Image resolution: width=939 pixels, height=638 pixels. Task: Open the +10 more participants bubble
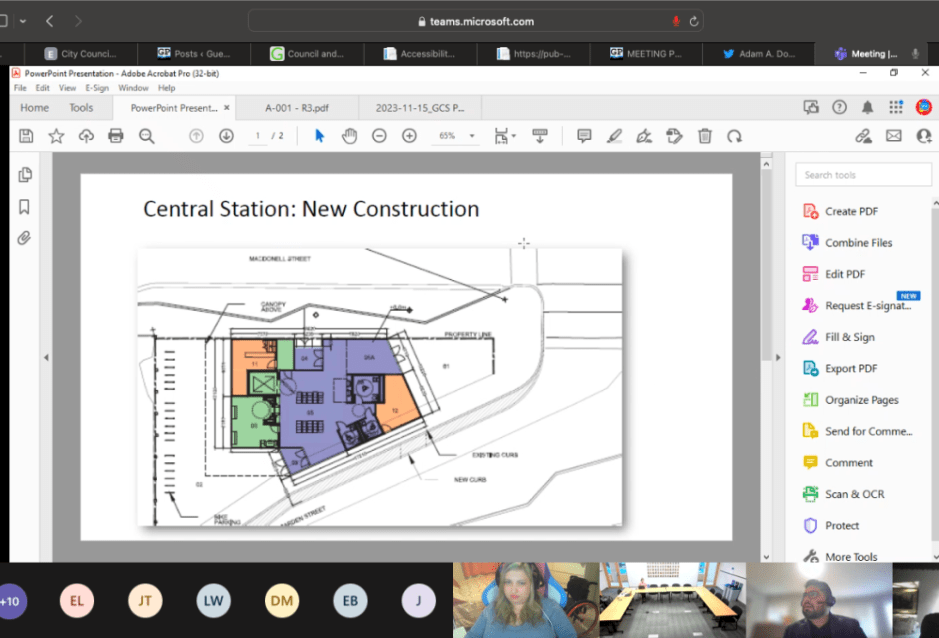pos(12,601)
